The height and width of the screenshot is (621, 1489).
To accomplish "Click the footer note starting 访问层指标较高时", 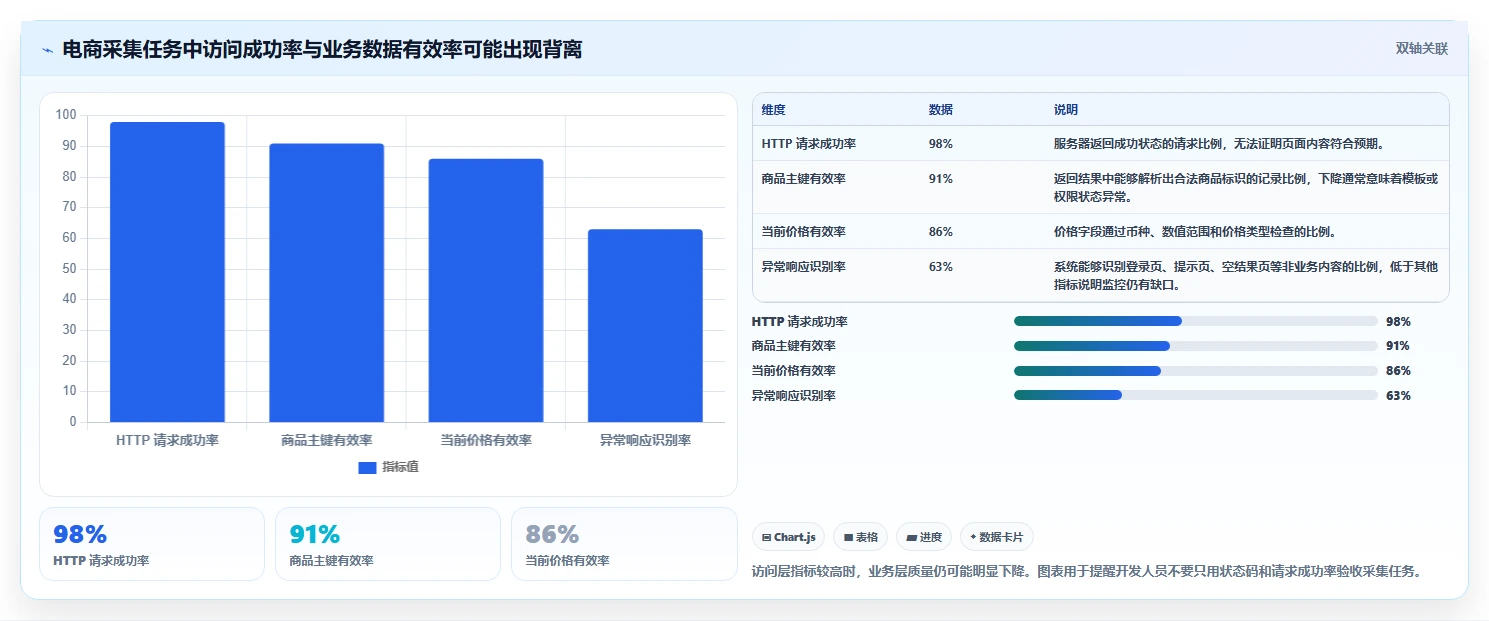I will 1086,572.
